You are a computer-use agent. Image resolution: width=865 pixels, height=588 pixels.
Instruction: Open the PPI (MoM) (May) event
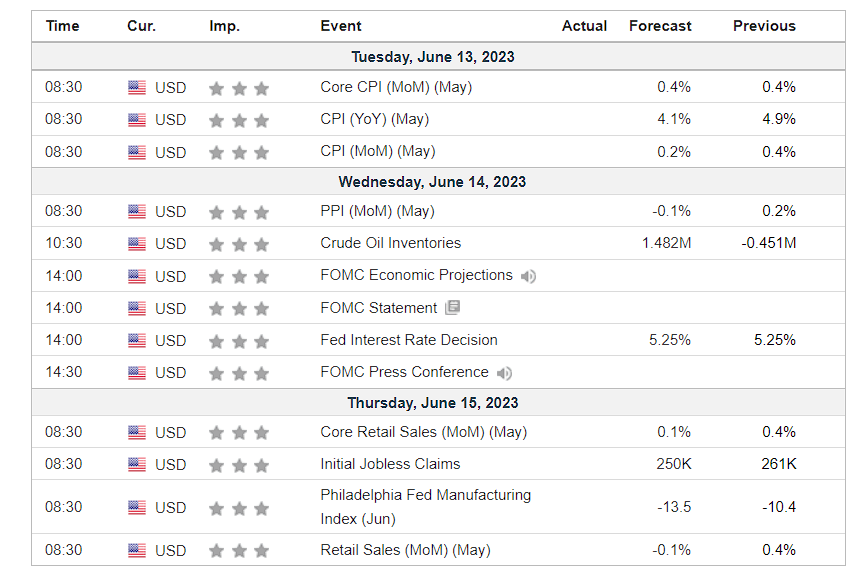tap(377, 211)
